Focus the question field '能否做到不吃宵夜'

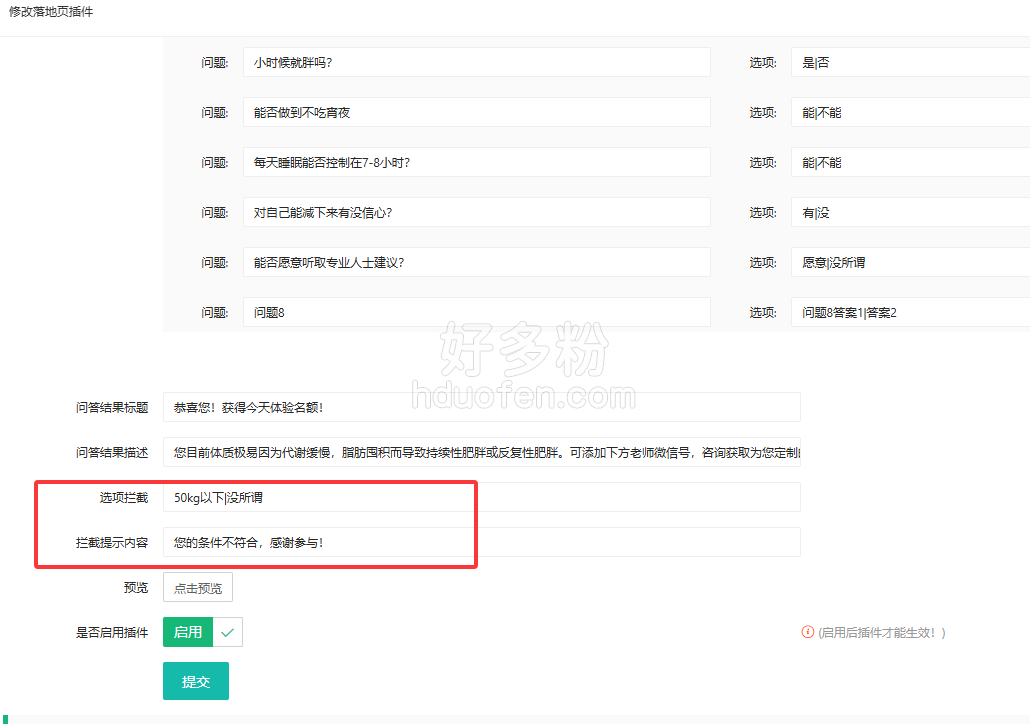click(x=476, y=112)
